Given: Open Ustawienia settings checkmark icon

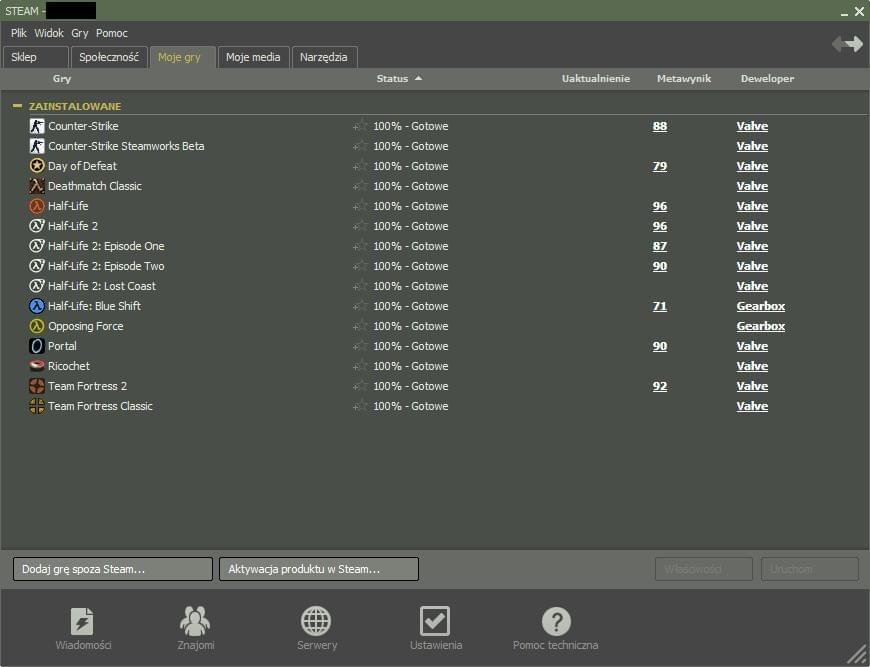Looking at the screenshot, I should 435,621.
